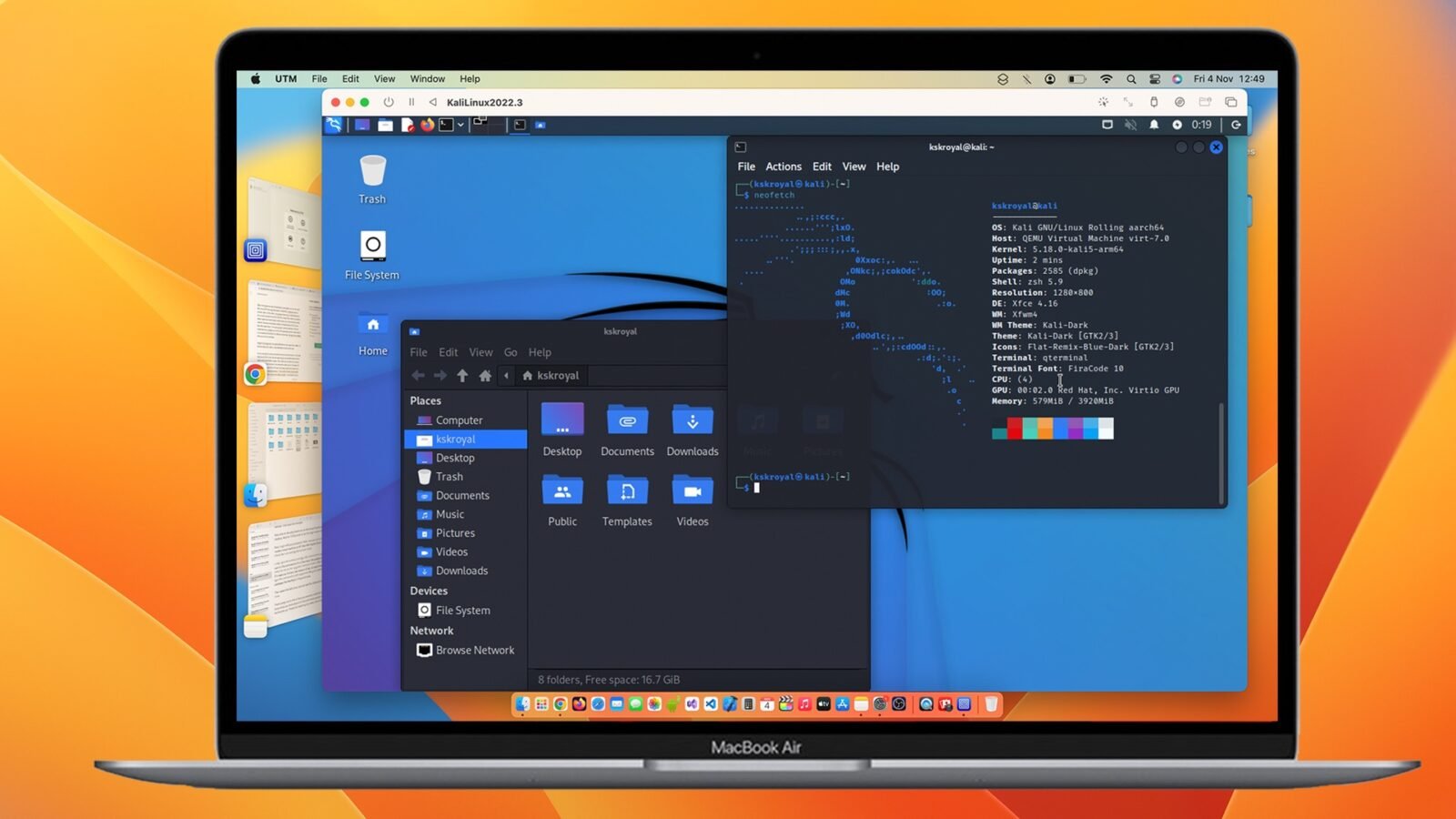Viewport: 1456px width, 819px height.
Task: Toggle the path bar left arrow
Action: [x=506, y=375]
